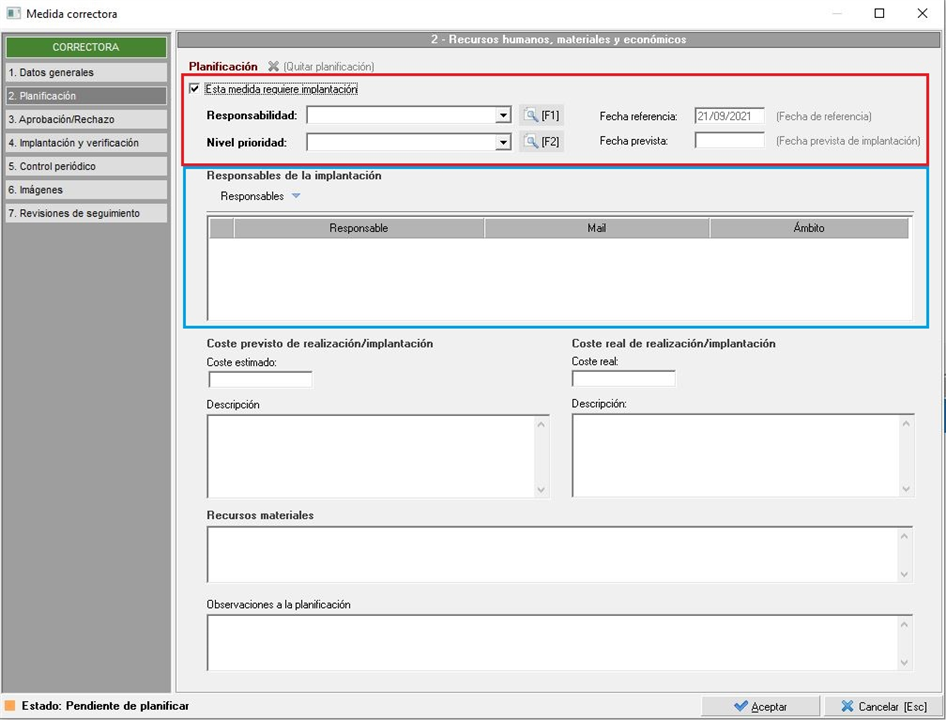Uncheck Esta medida requiere implantación checkbox
The image size is (946, 720).
tap(194, 89)
